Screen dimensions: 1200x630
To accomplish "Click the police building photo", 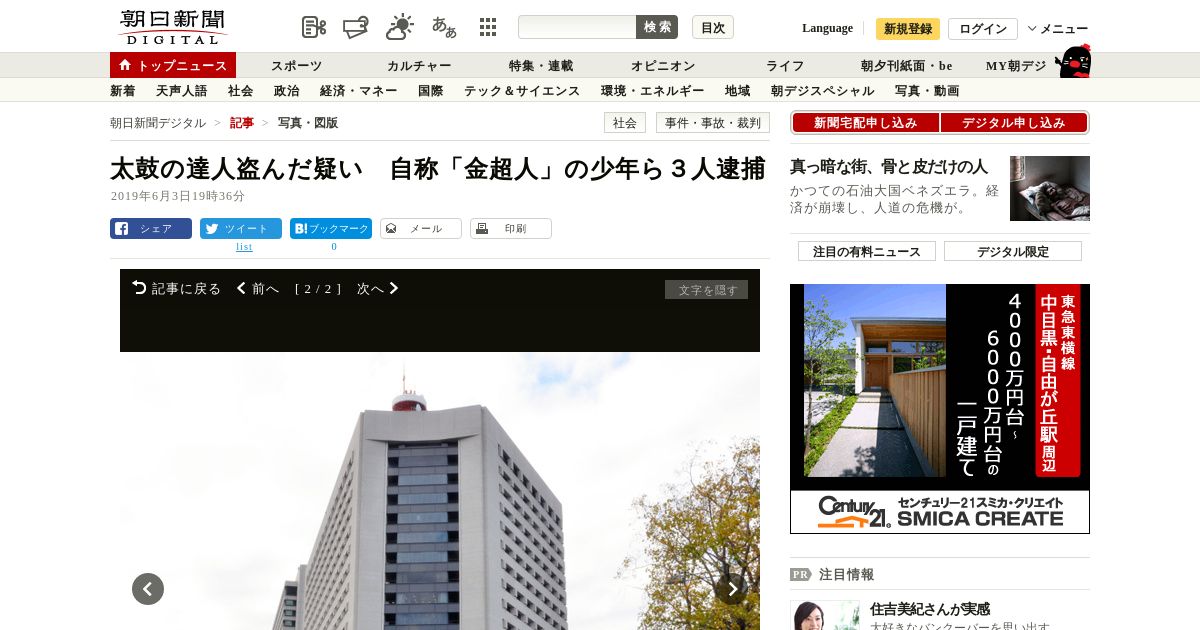I will tap(440, 491).
